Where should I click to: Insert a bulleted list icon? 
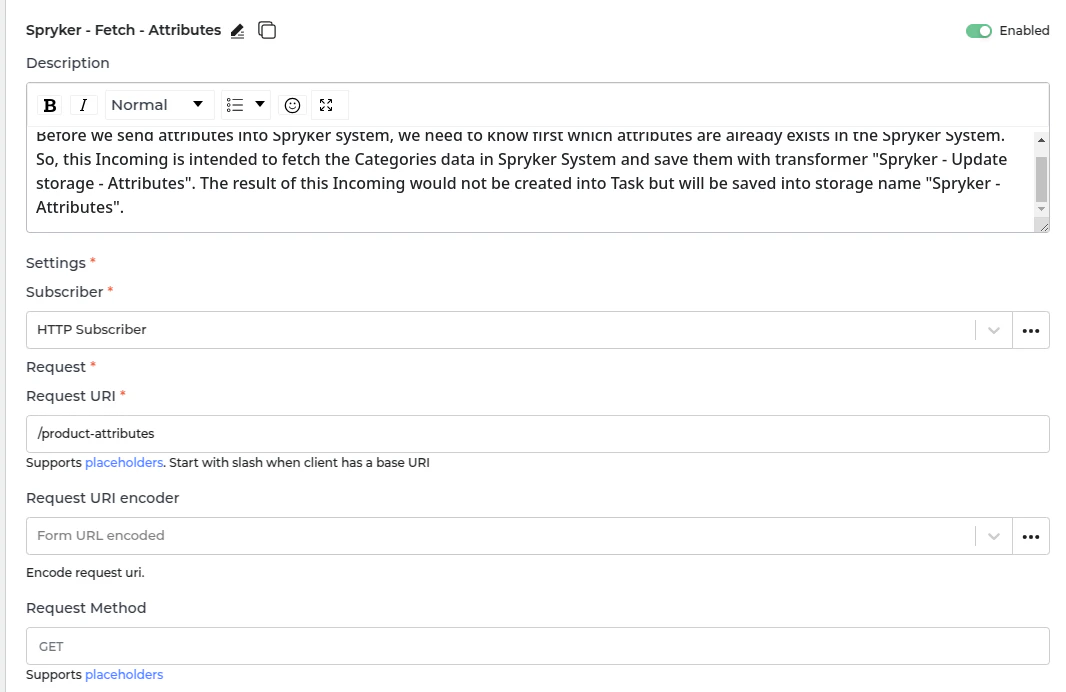(235, 105)
